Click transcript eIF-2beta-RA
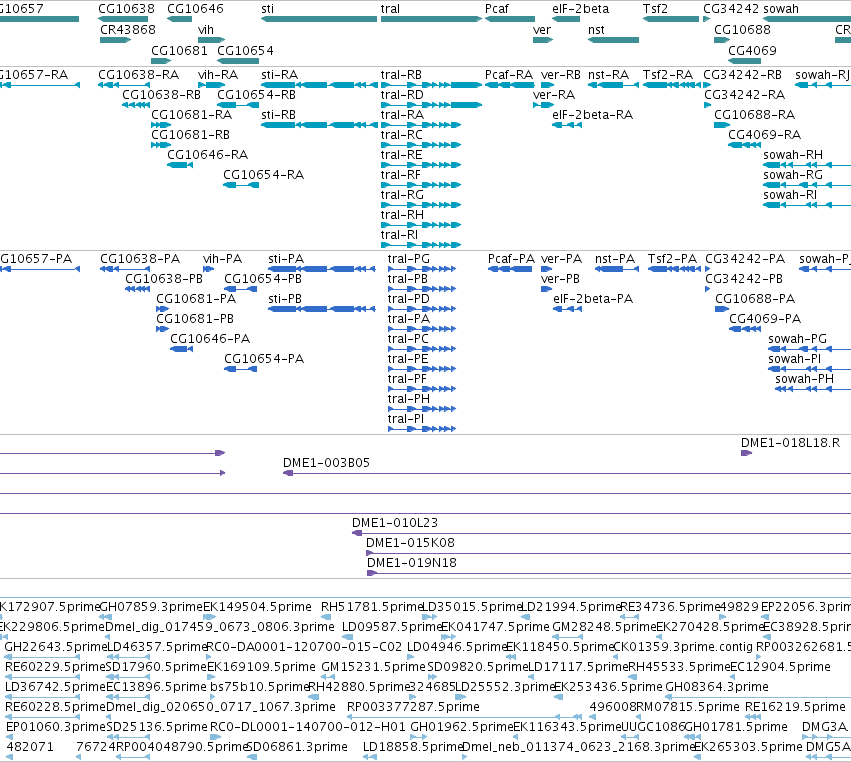This screenshot has height=762, width=851. (567, 125)
